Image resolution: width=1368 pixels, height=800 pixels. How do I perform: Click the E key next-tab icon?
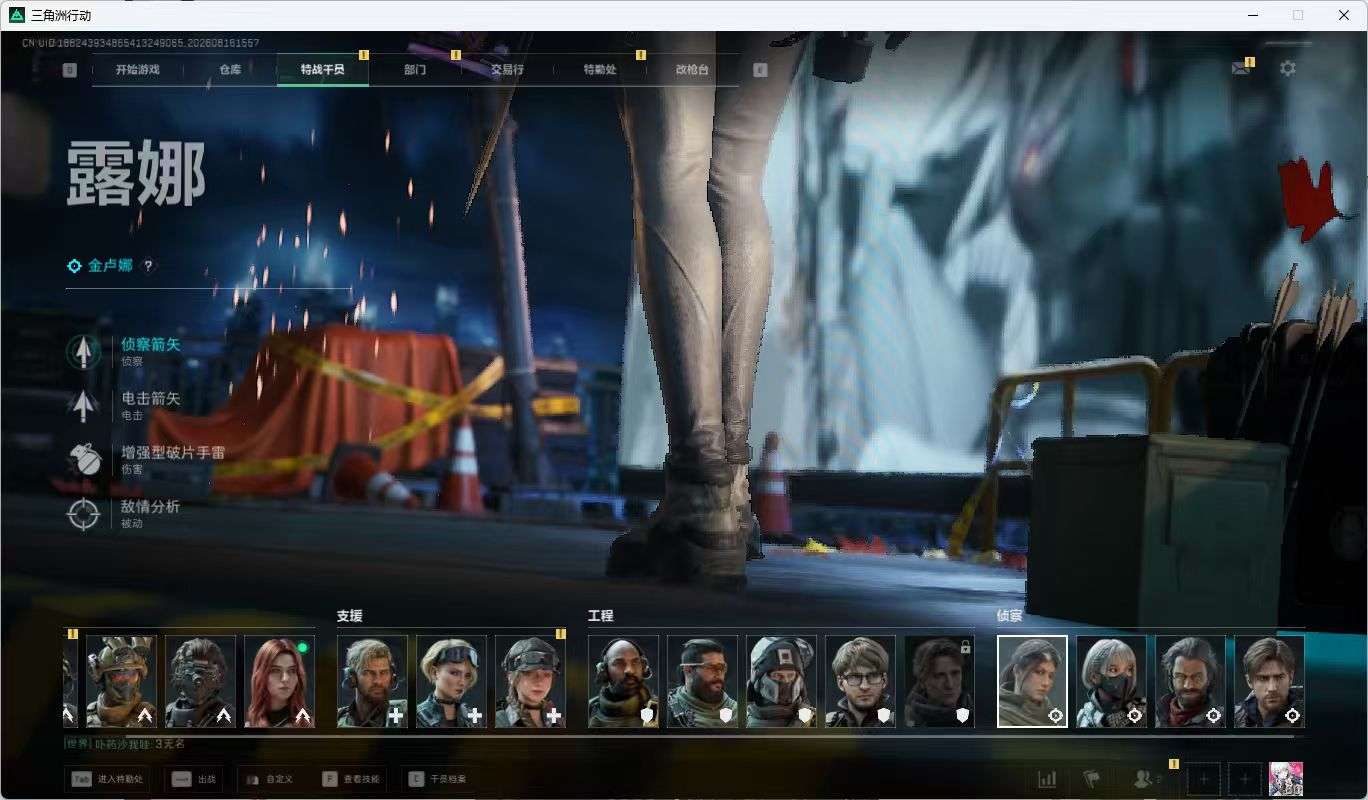tap(760, 70)
